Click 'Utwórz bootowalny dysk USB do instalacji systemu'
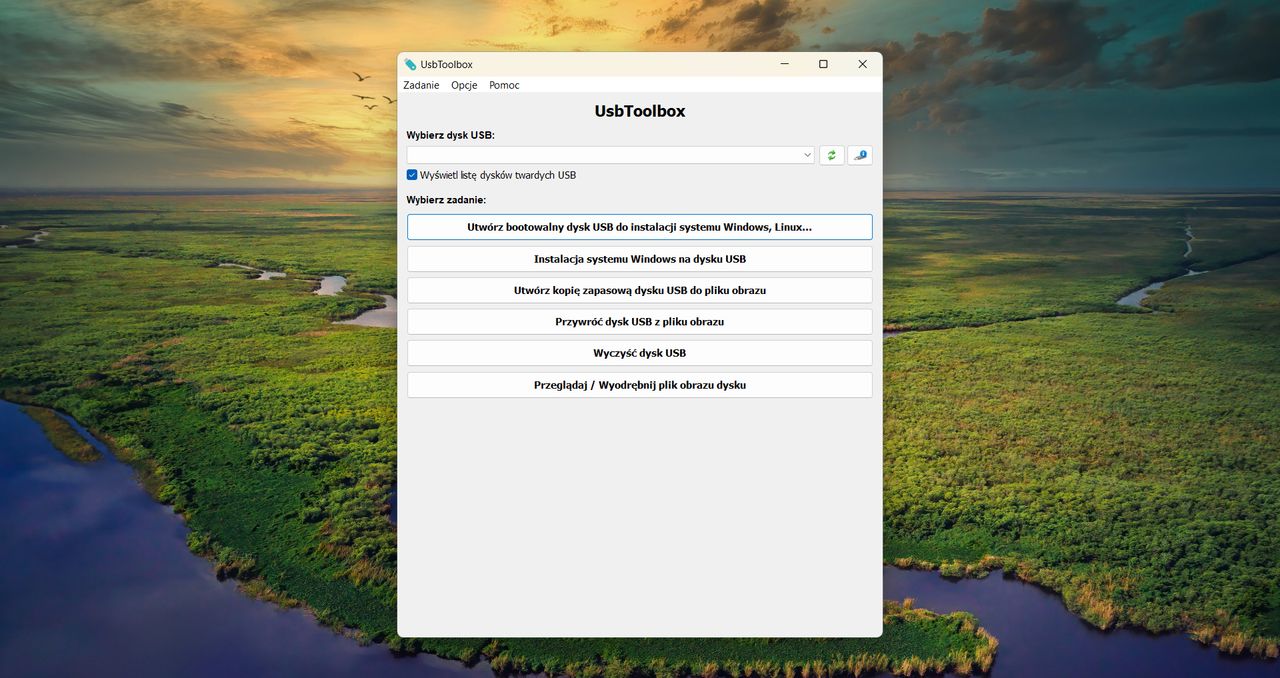1280x678 pixels. coord(639,226)
